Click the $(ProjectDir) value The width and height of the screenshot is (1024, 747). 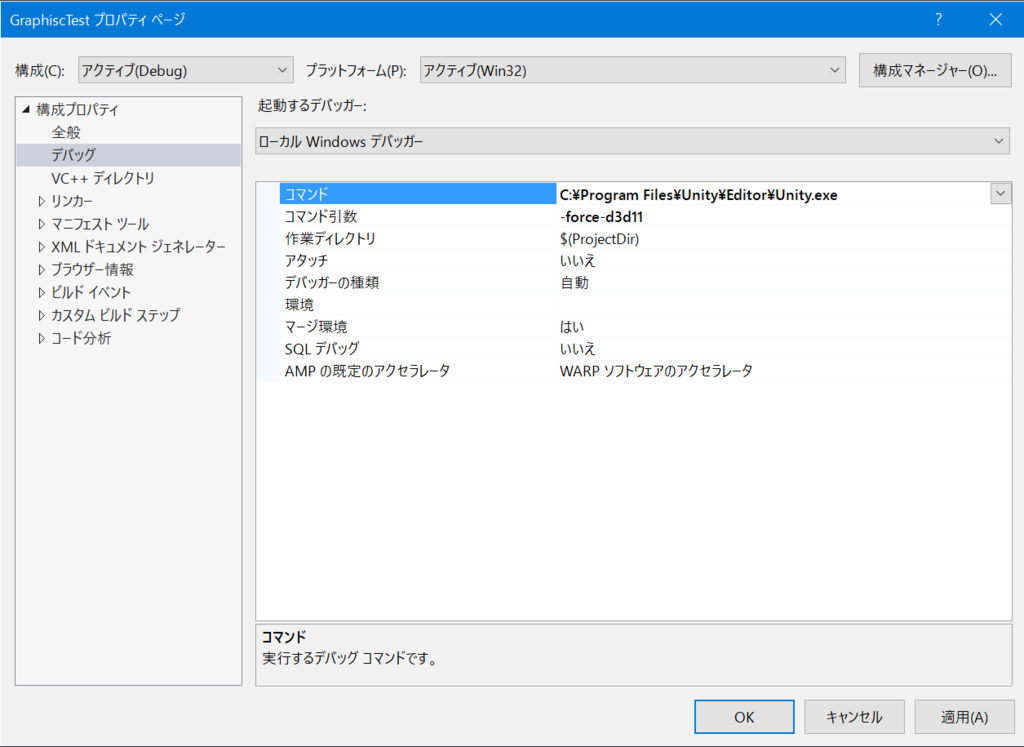click(x=600, y=239)
